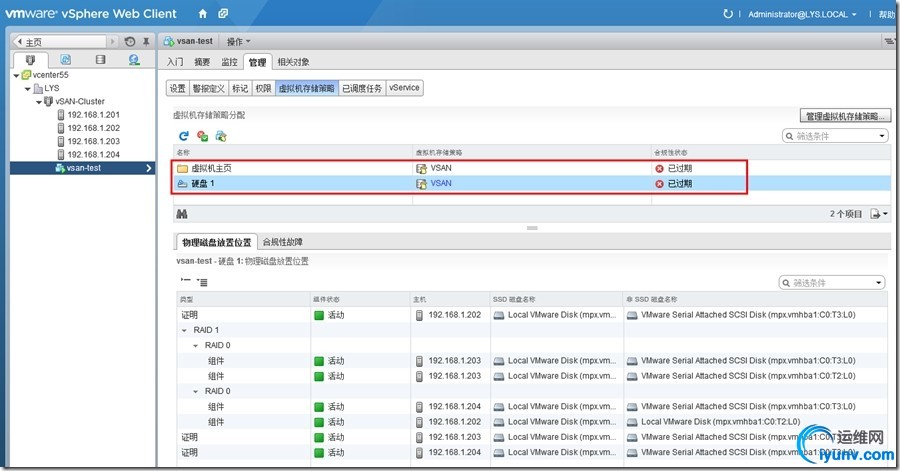Go to the vSphere home icon
Screen dimensions: 900x471
[x=203, y=14]
